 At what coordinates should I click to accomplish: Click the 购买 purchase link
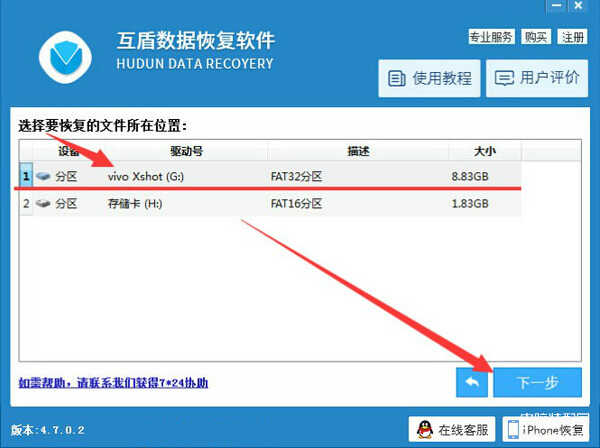536,37
